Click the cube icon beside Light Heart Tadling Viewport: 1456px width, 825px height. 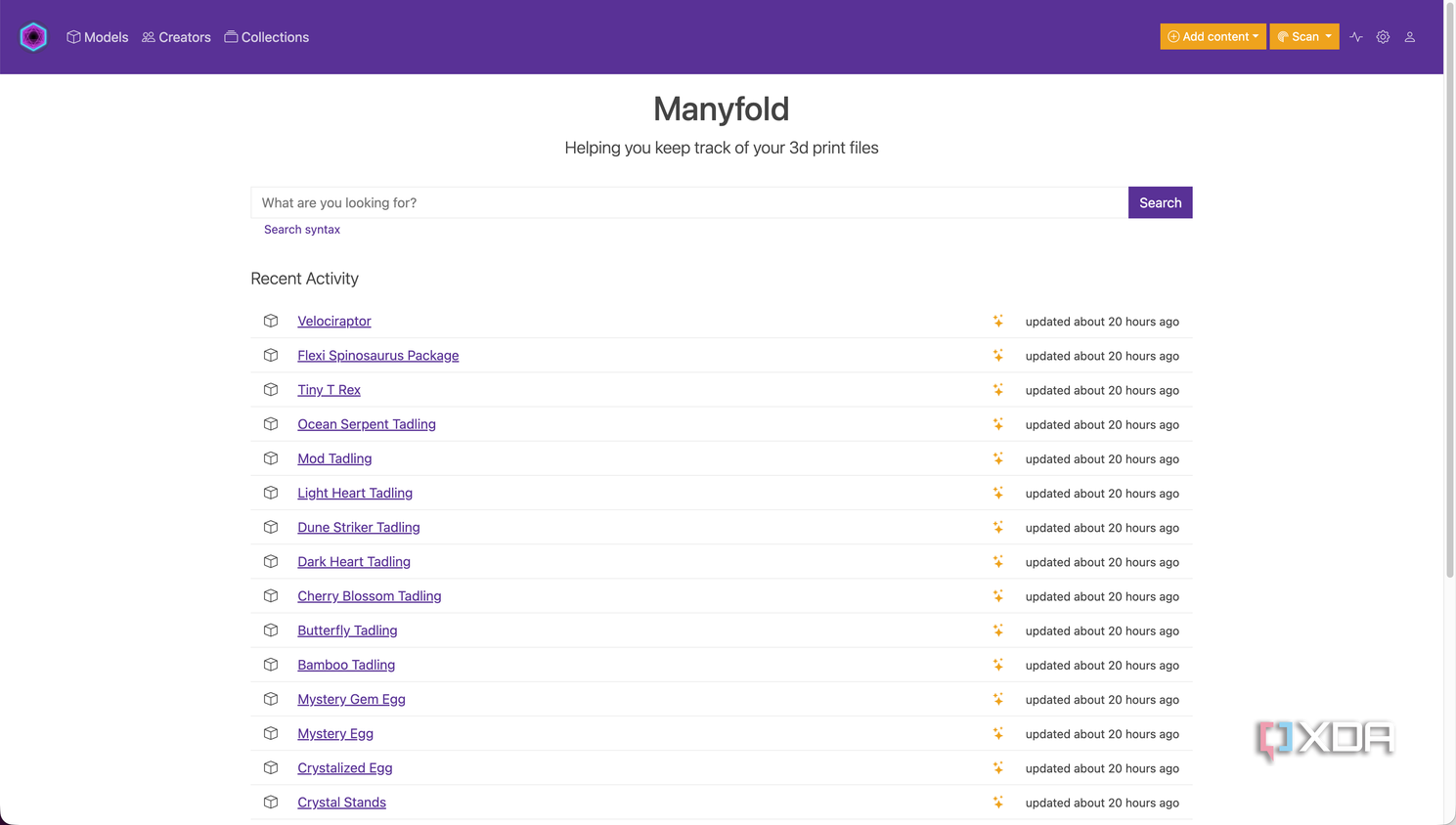point(271,493)
